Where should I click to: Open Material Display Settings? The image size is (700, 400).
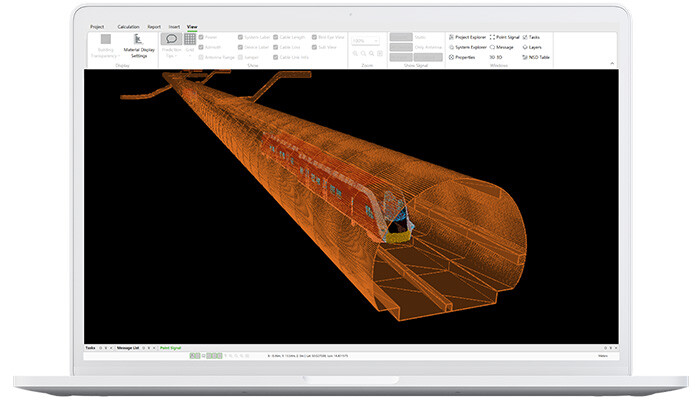(139, 44)
